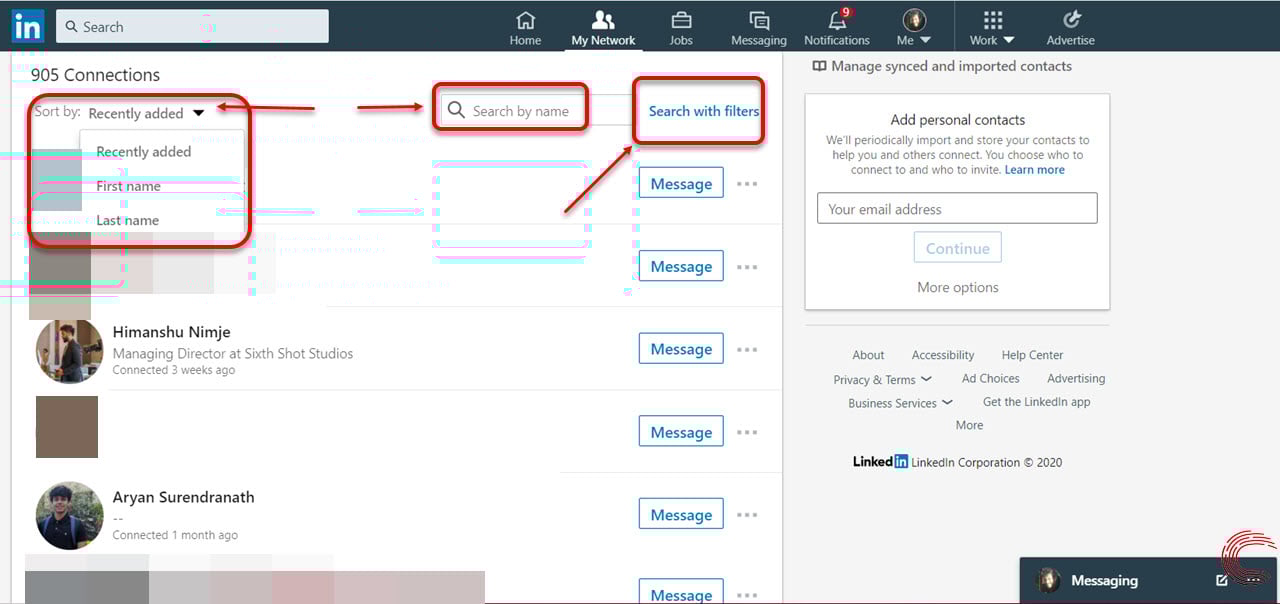This screenshot has width=1280, height=604.
Task: Click the Your email address field
Action: point(957,209)
